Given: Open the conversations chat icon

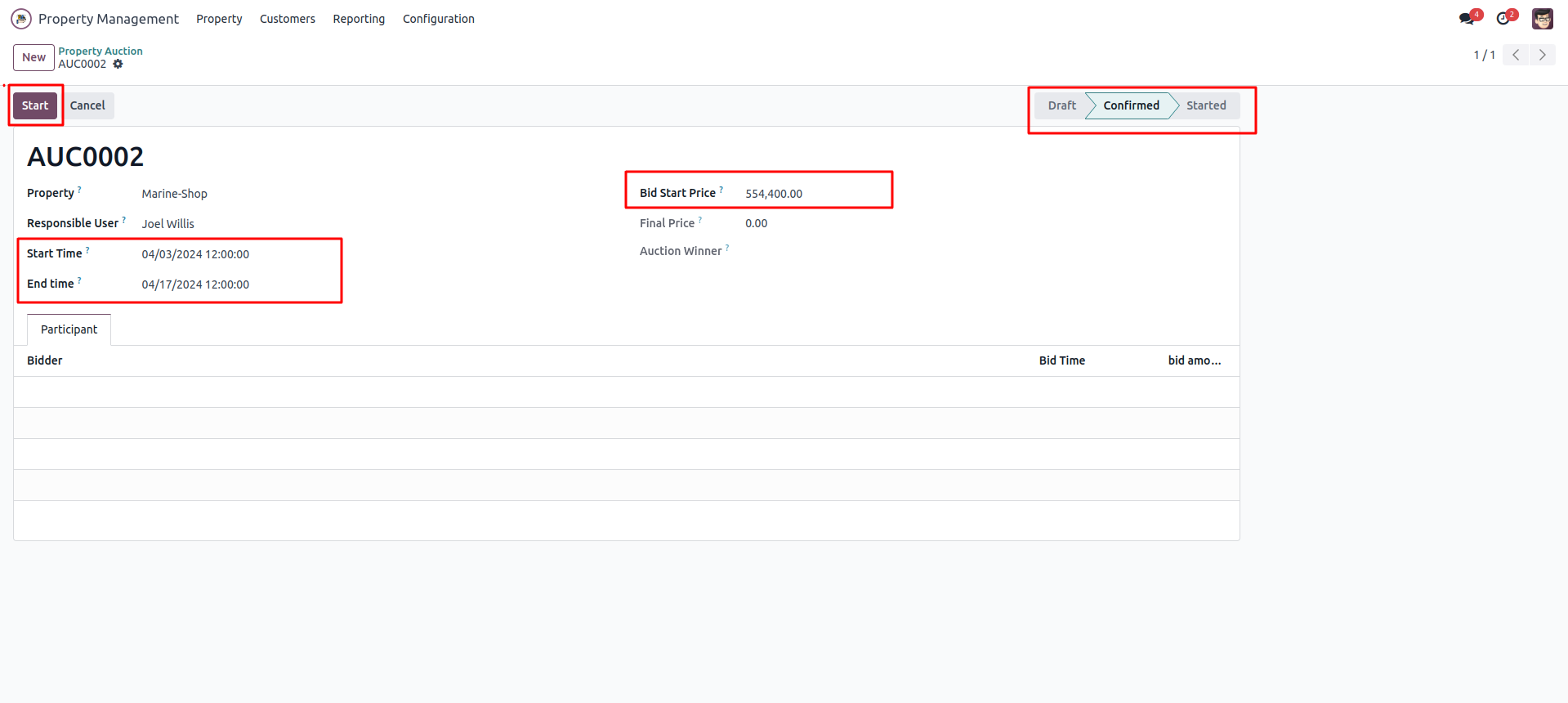Looking at the screenshot, I should (1467, 19).
